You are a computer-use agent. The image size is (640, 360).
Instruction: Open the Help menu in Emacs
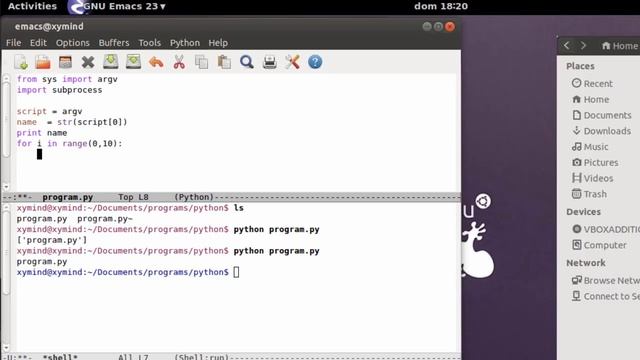point(218,43)
